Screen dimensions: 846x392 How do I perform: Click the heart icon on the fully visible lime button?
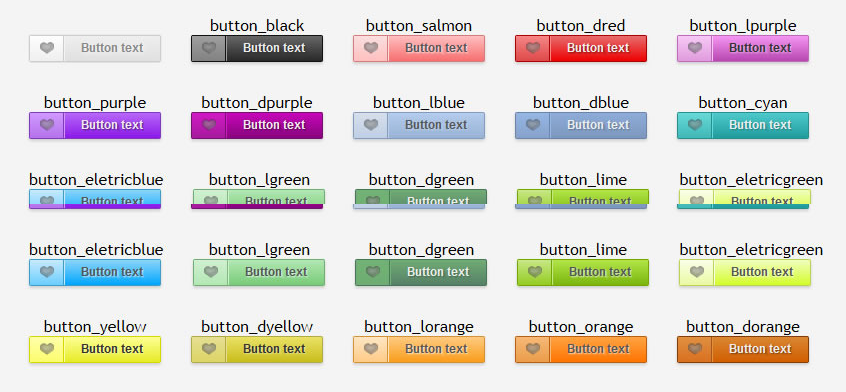[x=535, y=272]
